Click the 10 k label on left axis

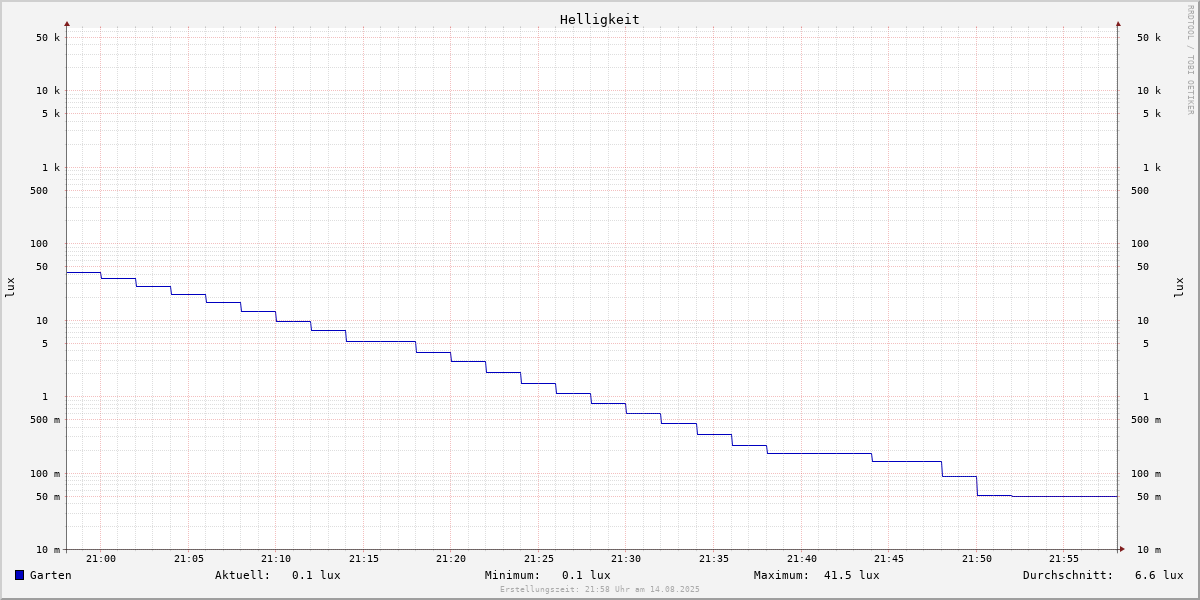[48, 91]
